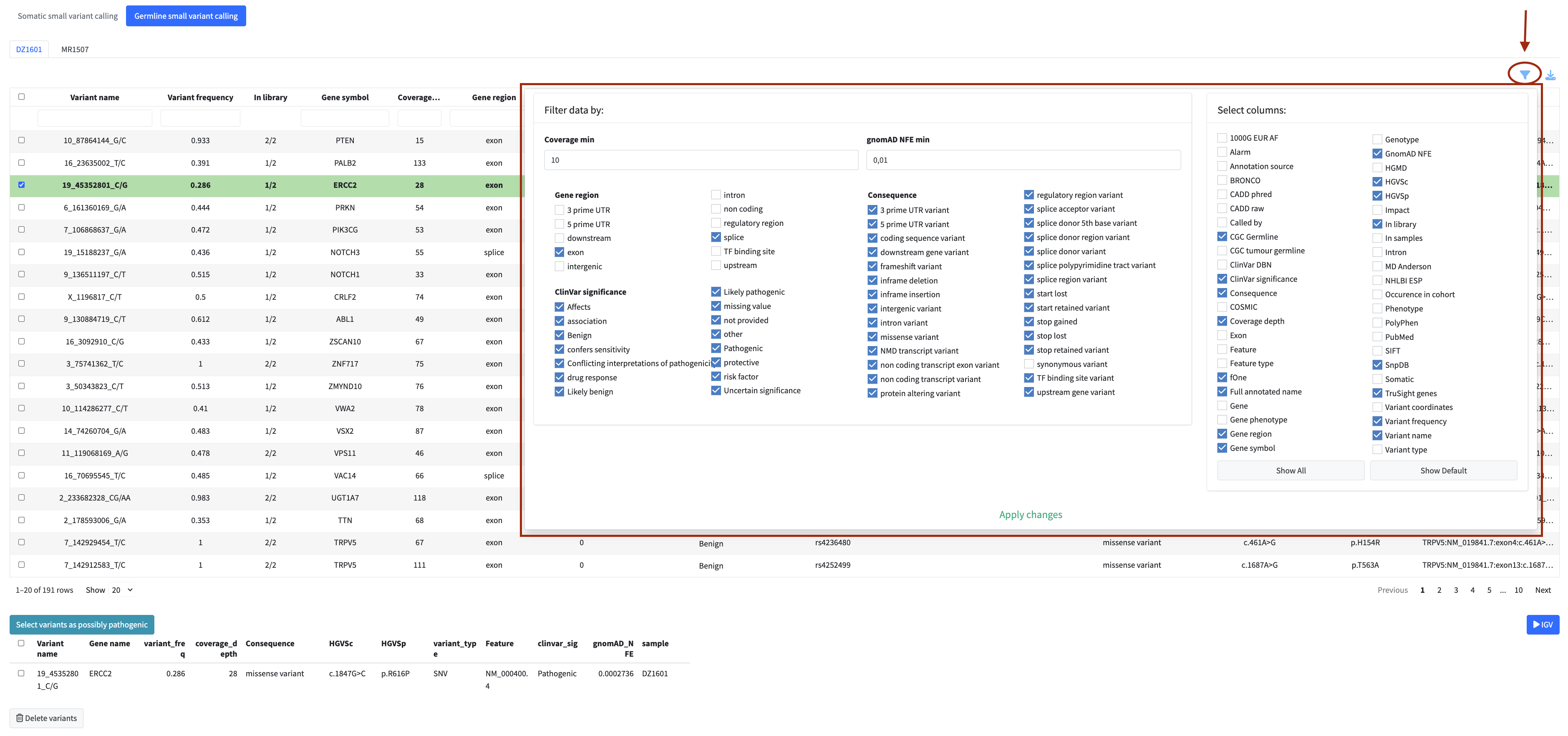This screenshot has width=1568, height=736.
Task: Open IGV viewer button
Action: point(1543,625)
